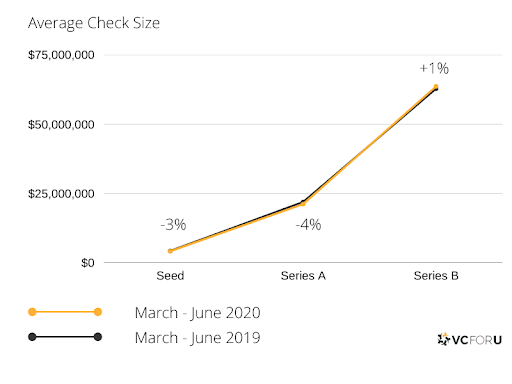Click the Average Check Size chart title

pos(94,23)
